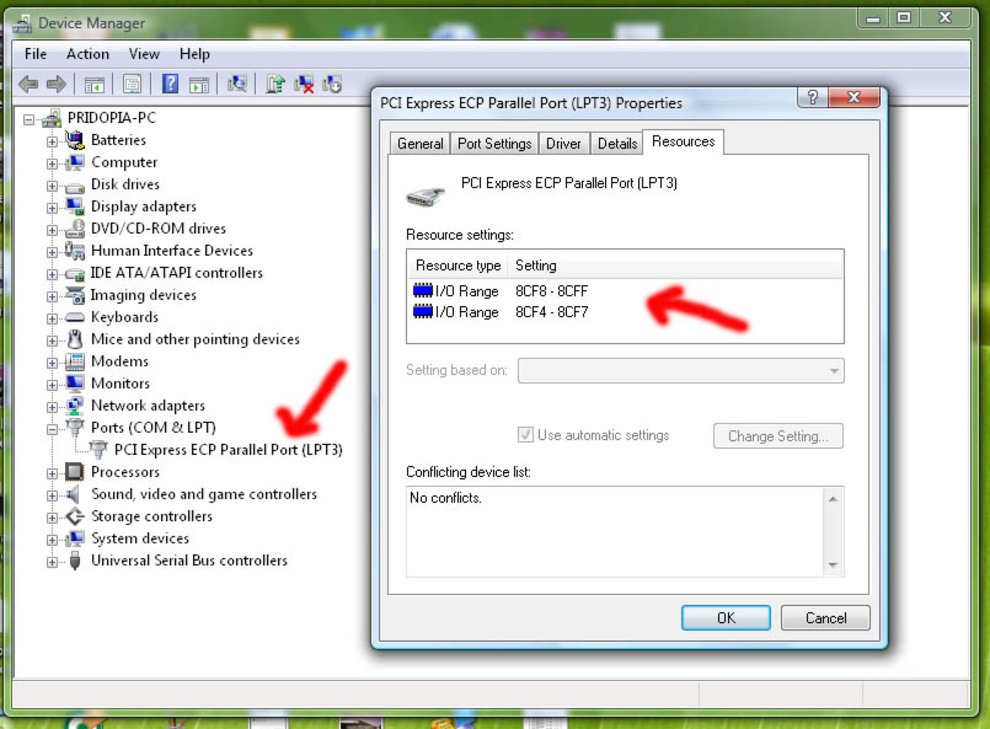Viewport: 990px width, 729px height.
Task: Click the Back arrow toolbar icon
Action: tap(28, 84)
